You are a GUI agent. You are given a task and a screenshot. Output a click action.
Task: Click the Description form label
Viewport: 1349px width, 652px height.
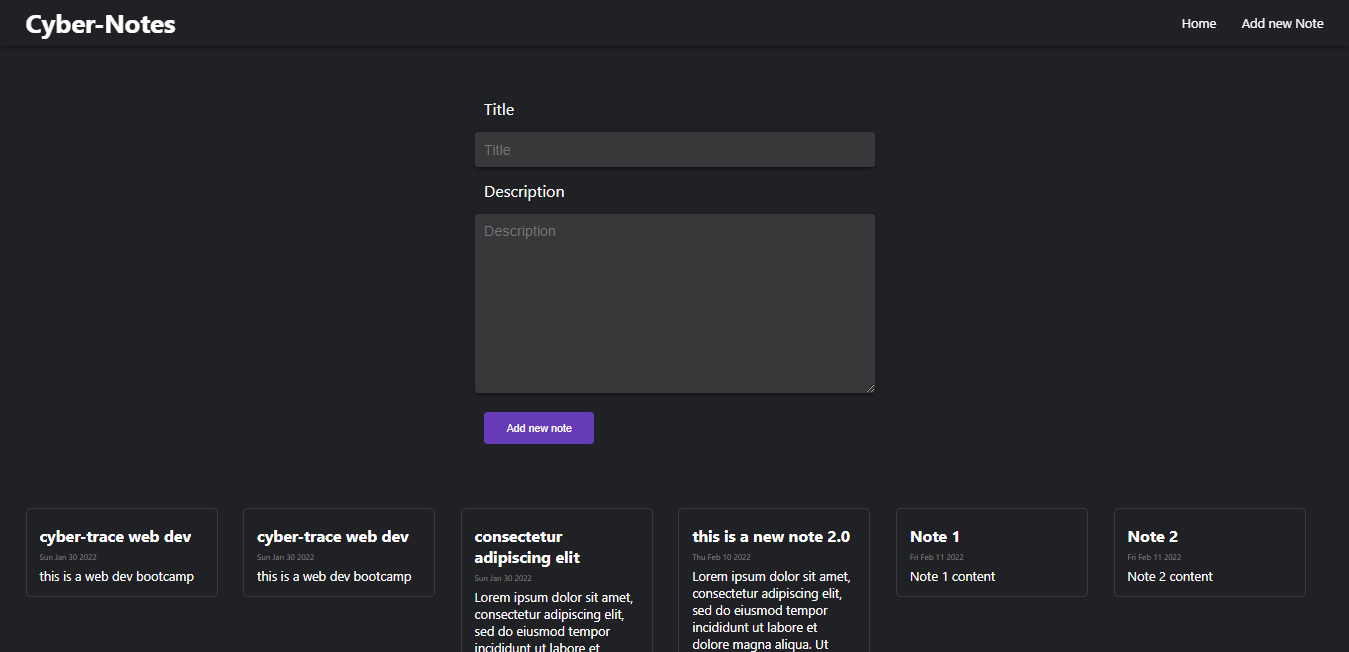[524, 191]
